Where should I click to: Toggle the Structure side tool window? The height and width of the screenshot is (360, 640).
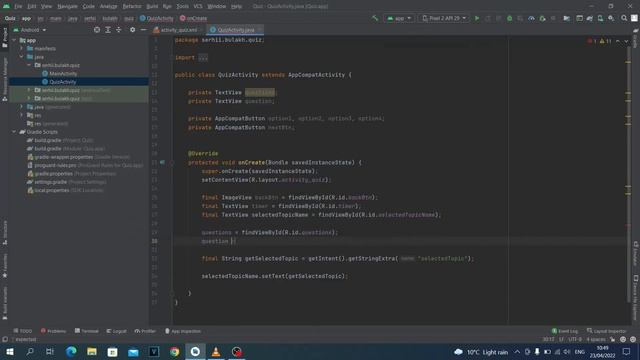(4, 233)
